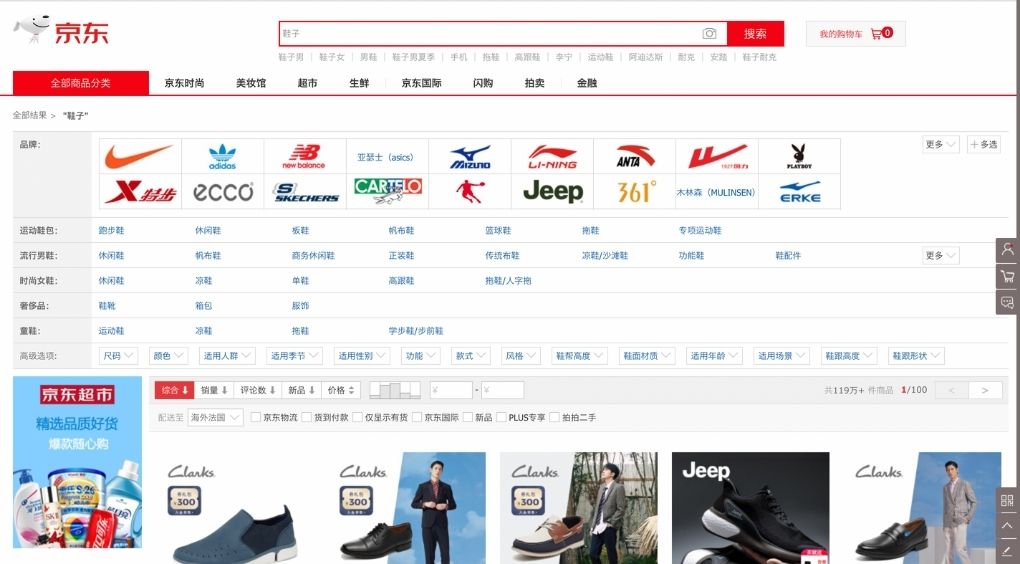
Task: Tick the 新品 filter checkbox
Action: [x=468, y=418]
